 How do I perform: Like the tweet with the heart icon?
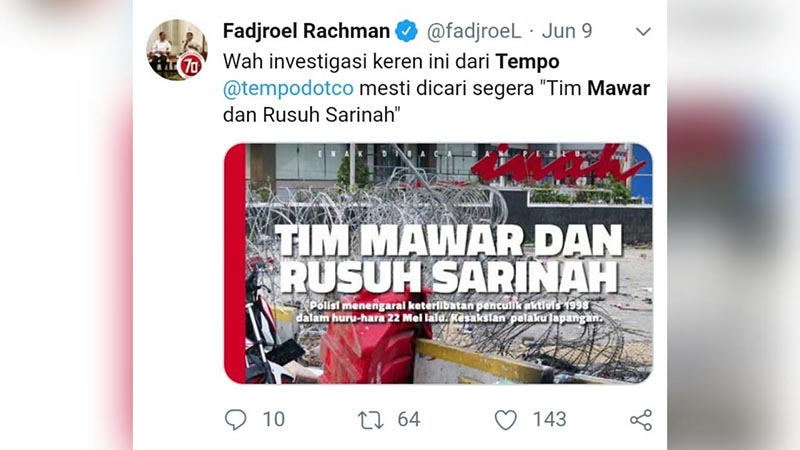point(506,420)
